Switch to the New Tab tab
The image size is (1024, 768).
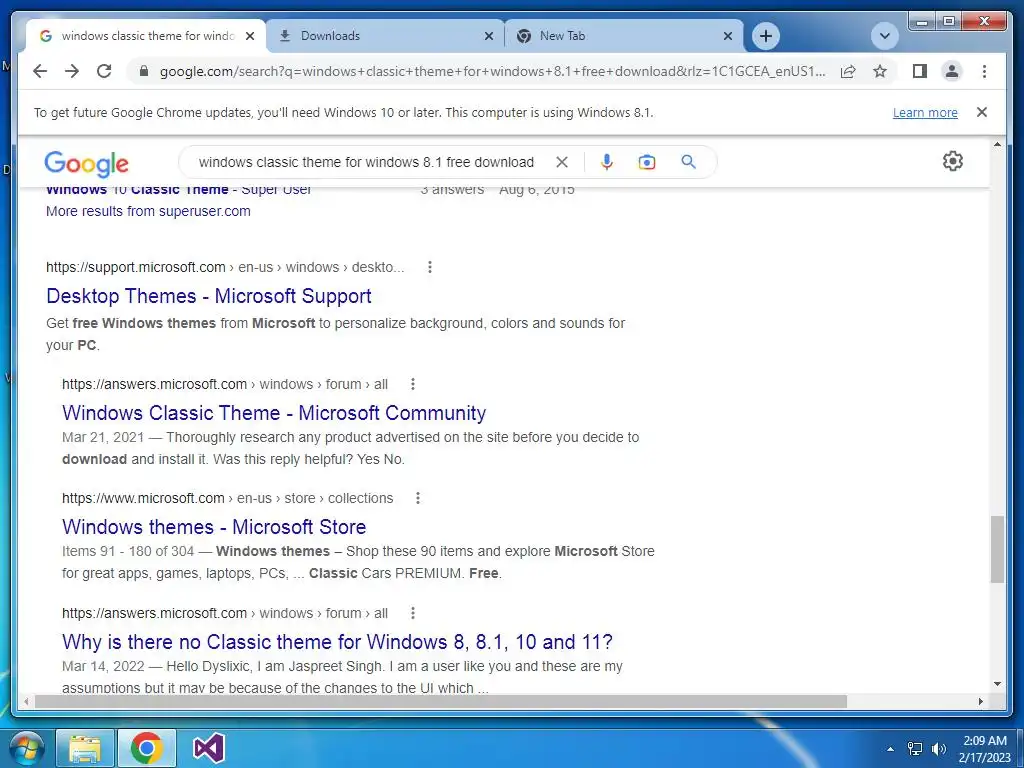coord(624,36)
